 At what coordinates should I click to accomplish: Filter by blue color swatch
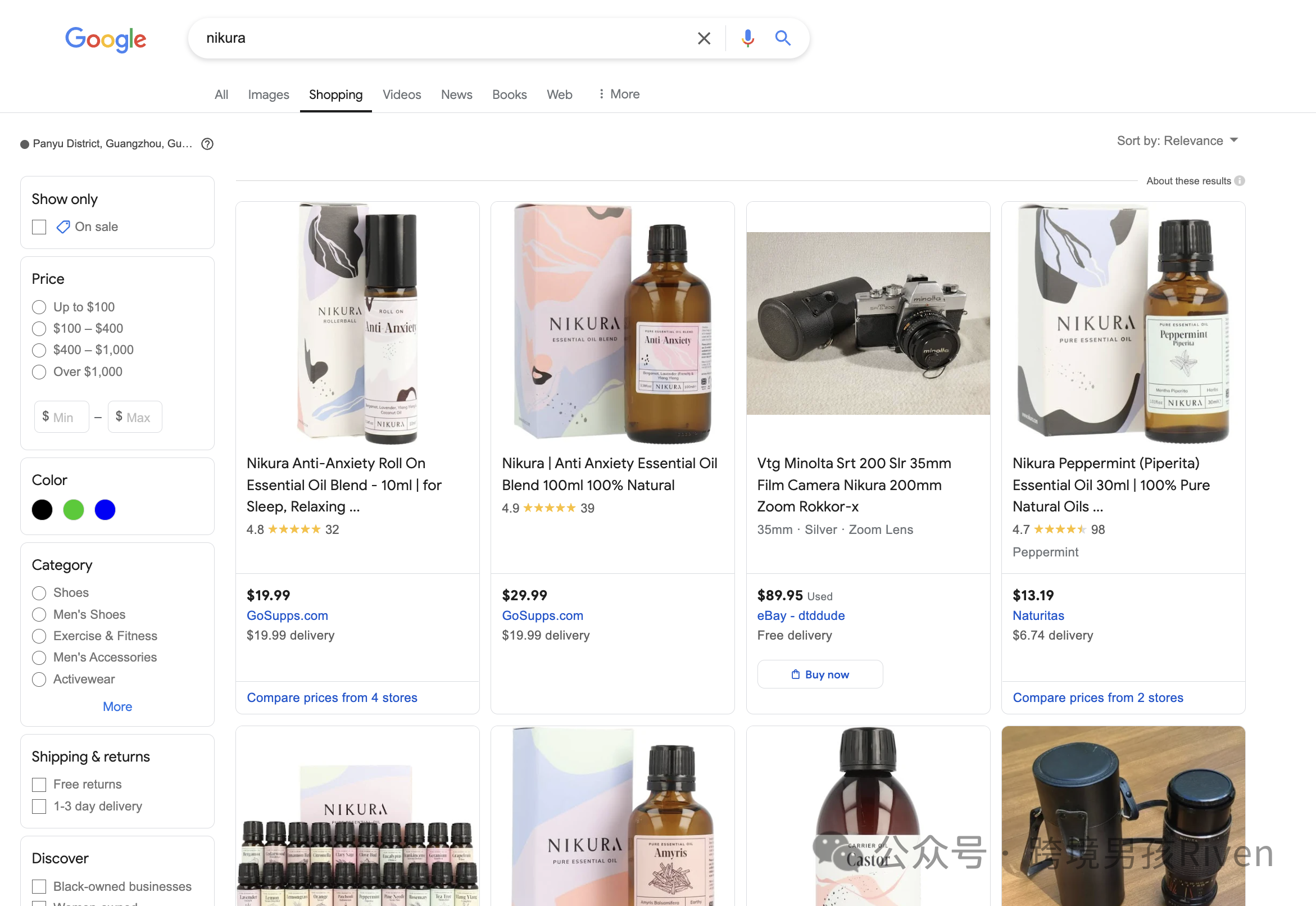click(x=105, y=510)
